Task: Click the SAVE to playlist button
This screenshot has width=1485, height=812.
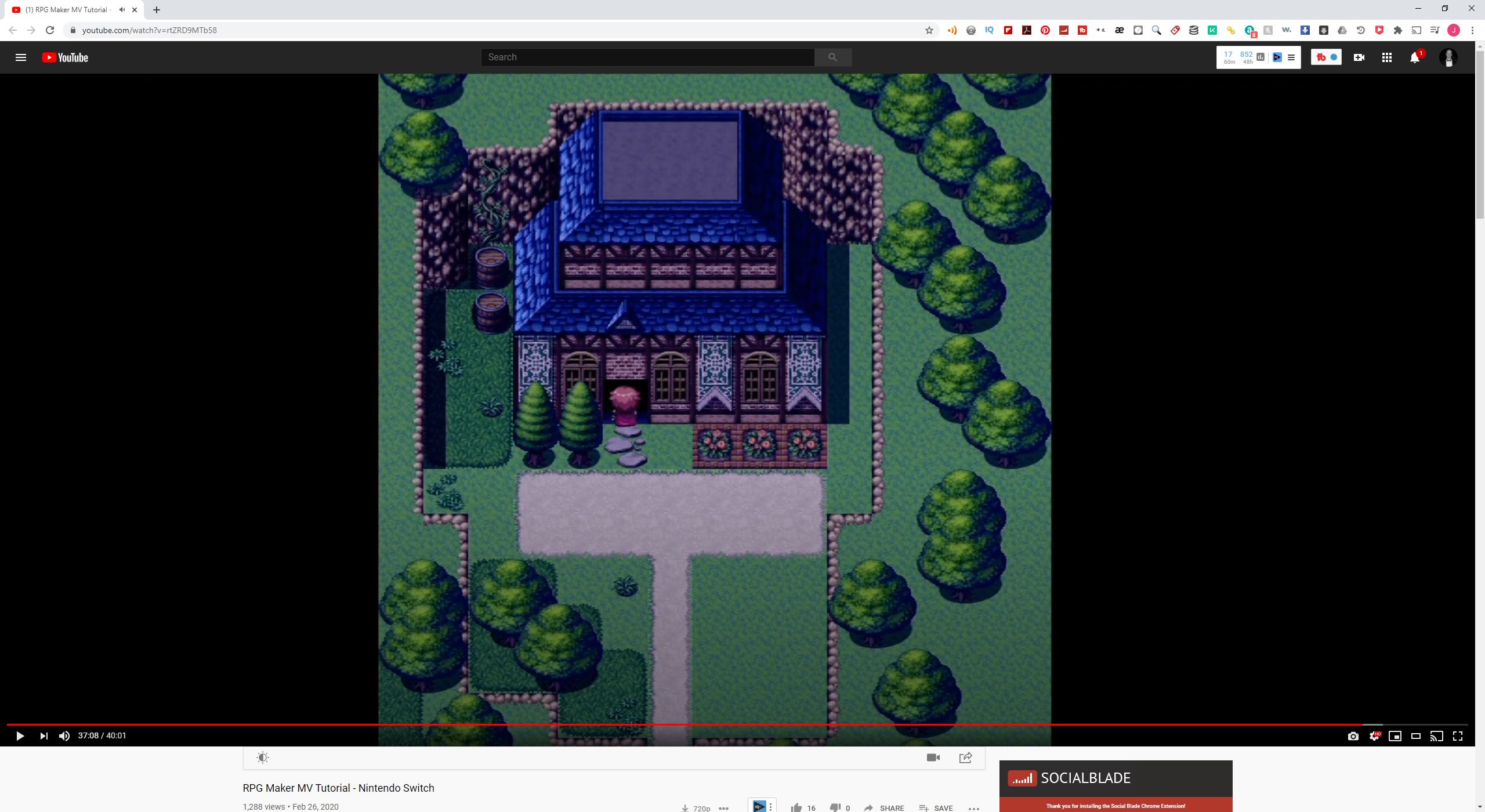Action: tap(936, 808)
